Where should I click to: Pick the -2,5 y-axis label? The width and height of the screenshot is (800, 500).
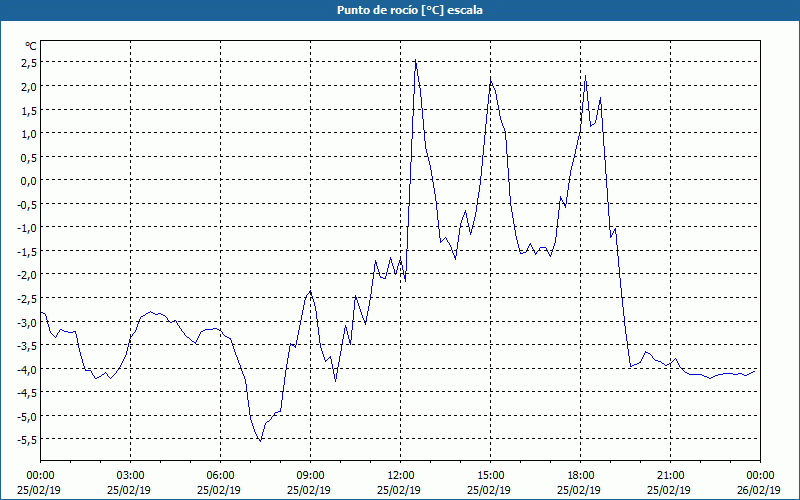[27, 298]
